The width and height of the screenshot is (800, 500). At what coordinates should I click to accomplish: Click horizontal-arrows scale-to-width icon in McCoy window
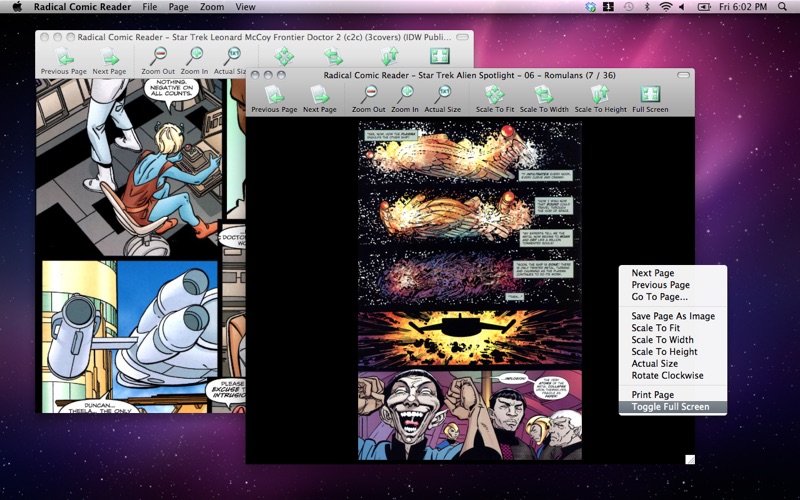(333, 56)
